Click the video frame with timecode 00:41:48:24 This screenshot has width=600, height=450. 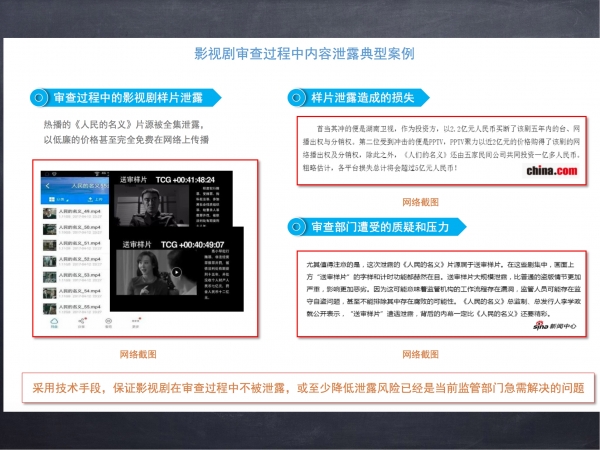coord(152,207)
